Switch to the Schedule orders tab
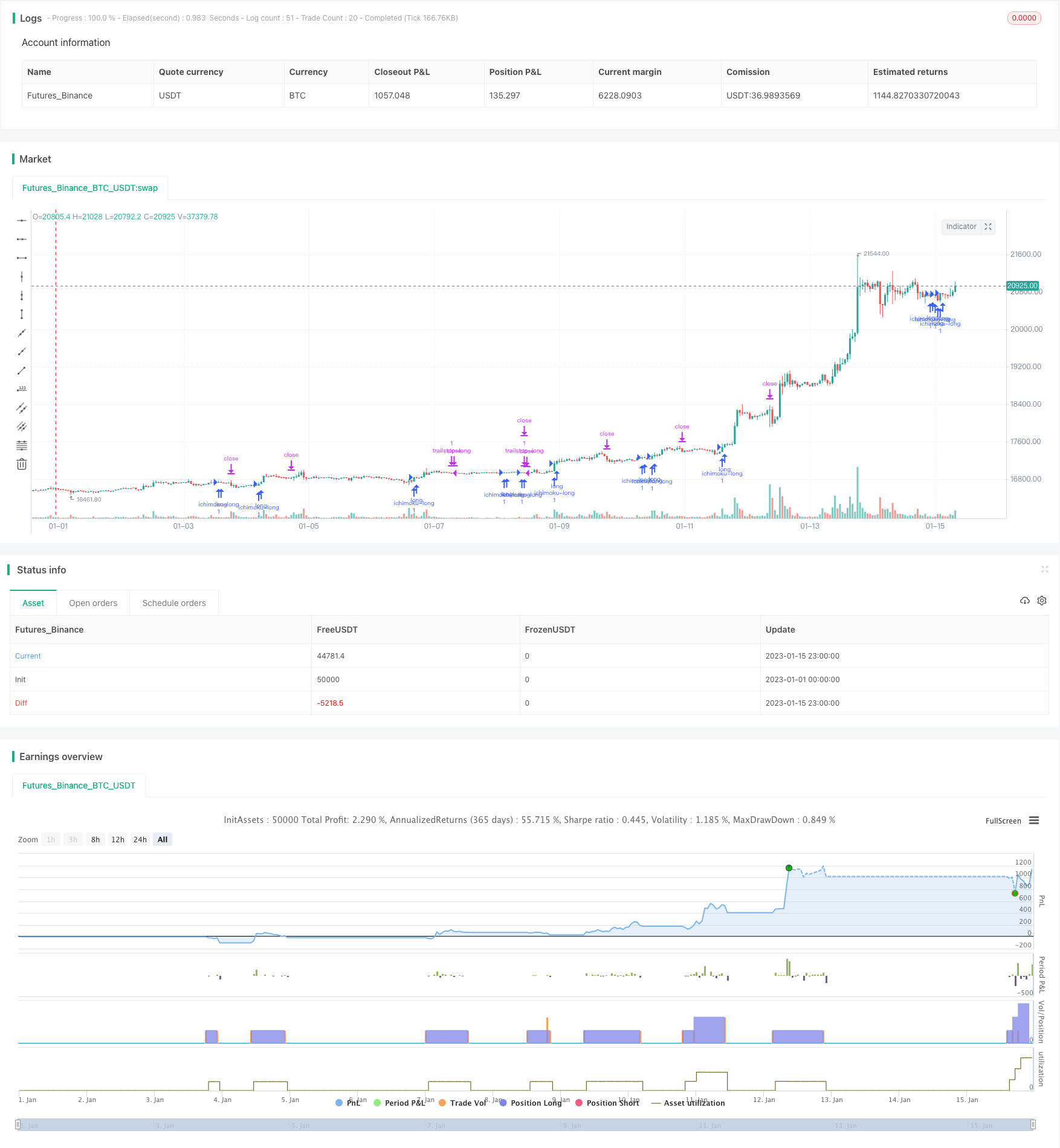This screenshot has width=1060, height=1148. 174,603
